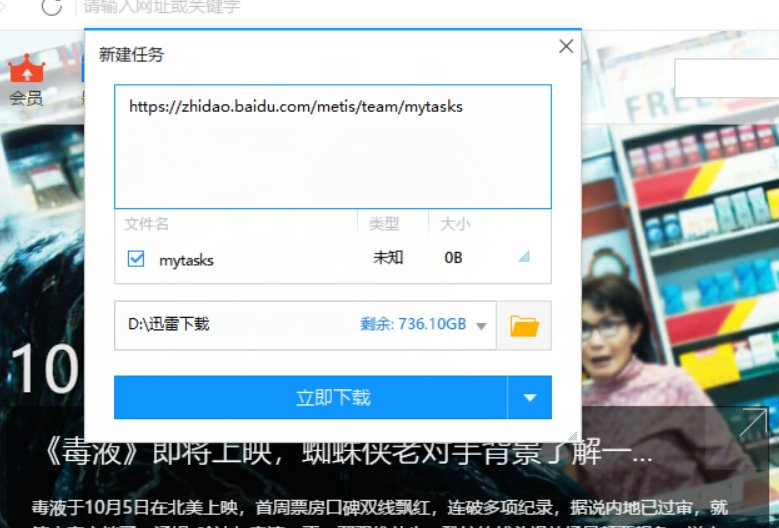Click the 剩余: 736.10GB free space text
The height and width of the screenshot is (528, 779).
413,324
